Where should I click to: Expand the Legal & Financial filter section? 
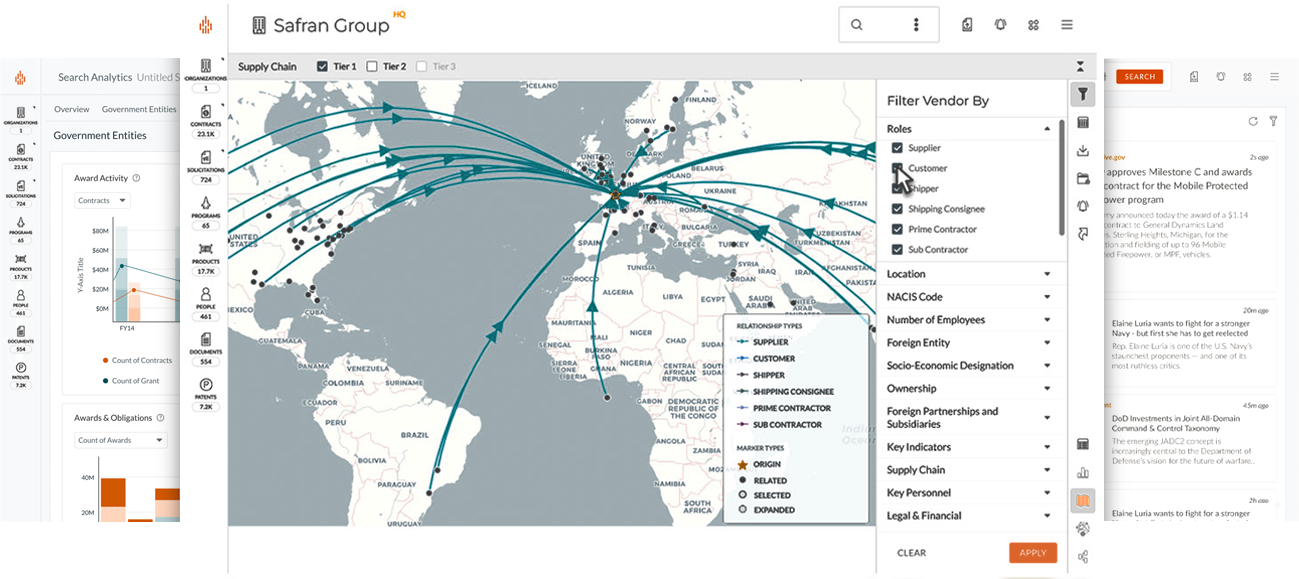coord(1047,516)
